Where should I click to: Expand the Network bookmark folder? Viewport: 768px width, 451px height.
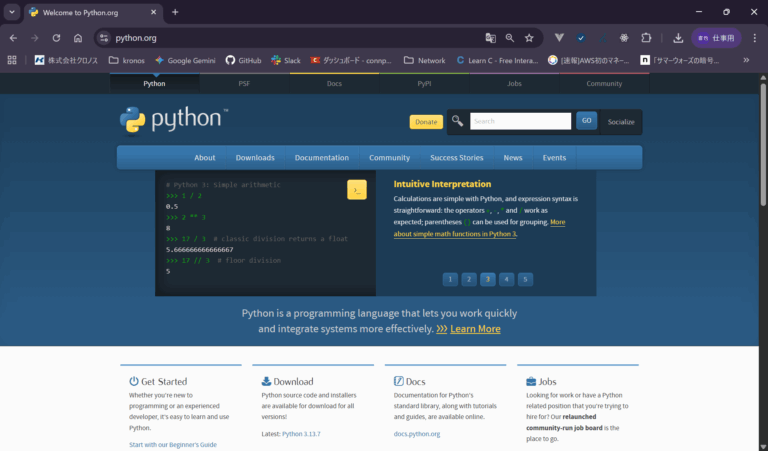tap(425, 60)
